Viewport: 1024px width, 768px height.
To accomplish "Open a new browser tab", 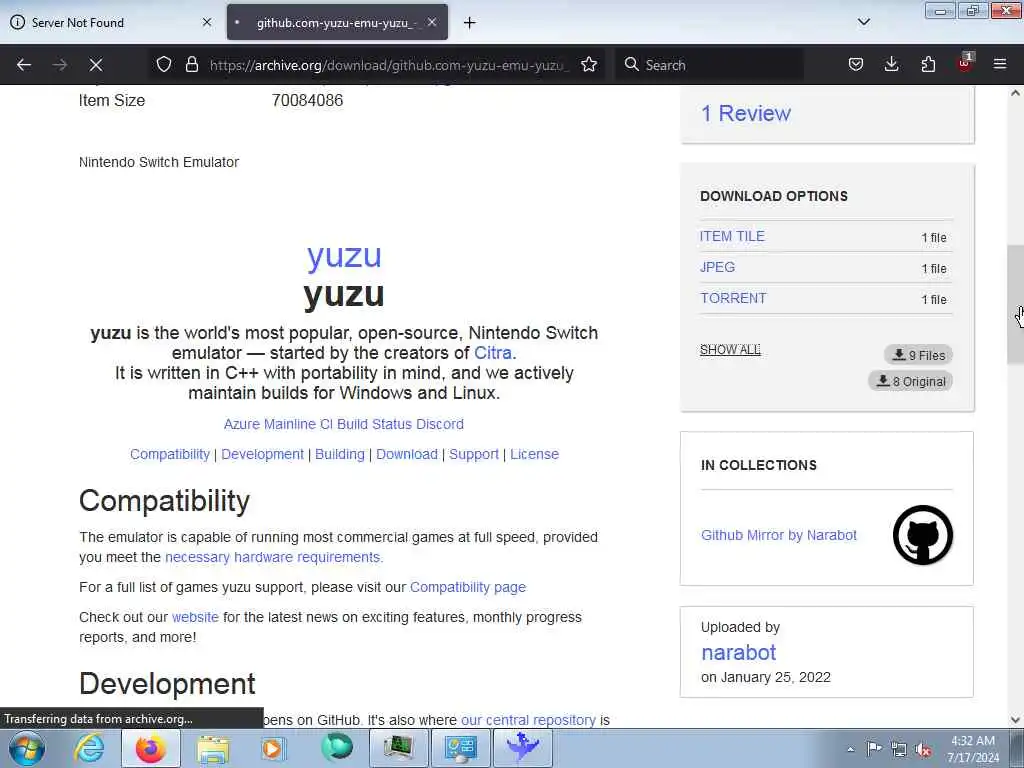I will click(x=470, y=23).
